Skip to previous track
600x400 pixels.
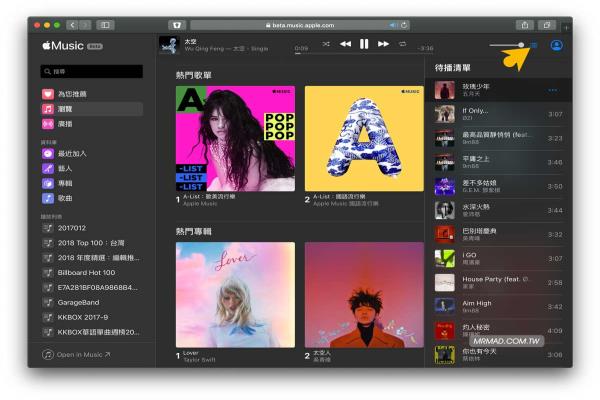[x=345, y=44]
